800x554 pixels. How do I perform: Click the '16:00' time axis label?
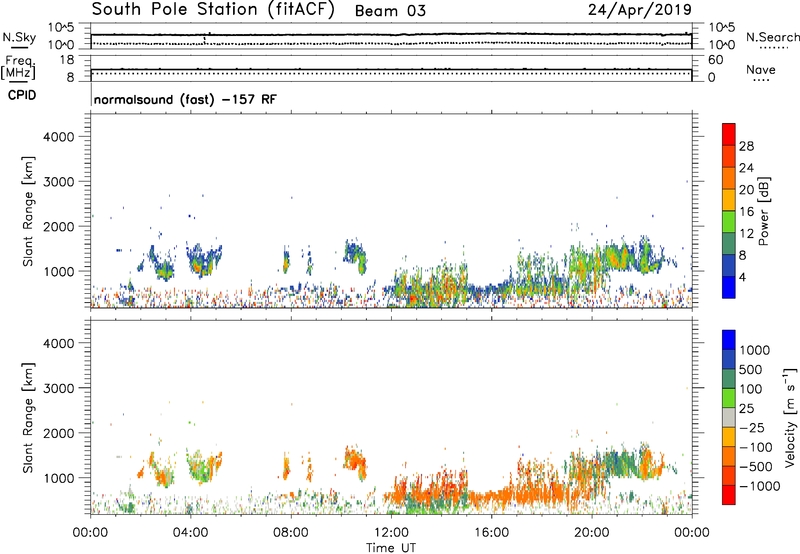pyautogui.click(x=492, y=533)
